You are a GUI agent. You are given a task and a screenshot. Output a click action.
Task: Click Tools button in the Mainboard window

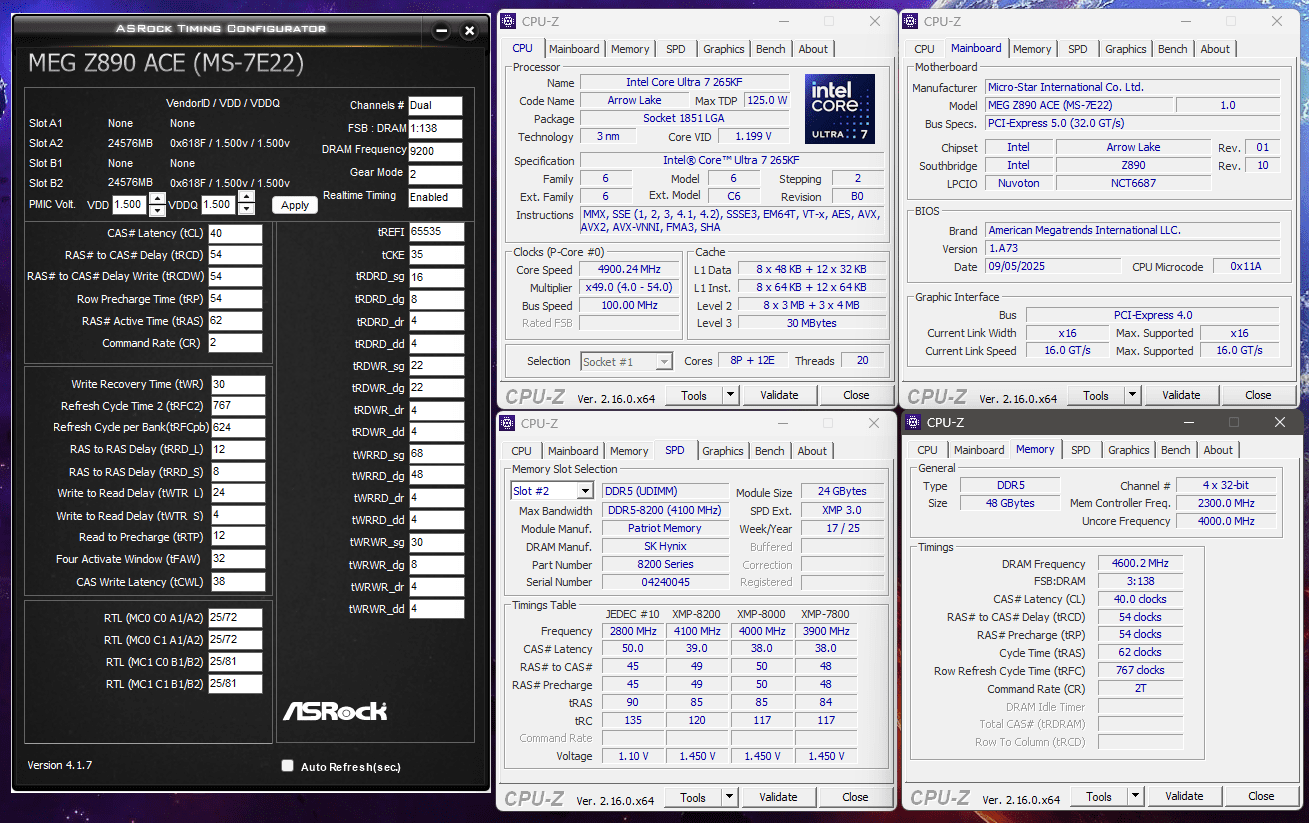1096,395
